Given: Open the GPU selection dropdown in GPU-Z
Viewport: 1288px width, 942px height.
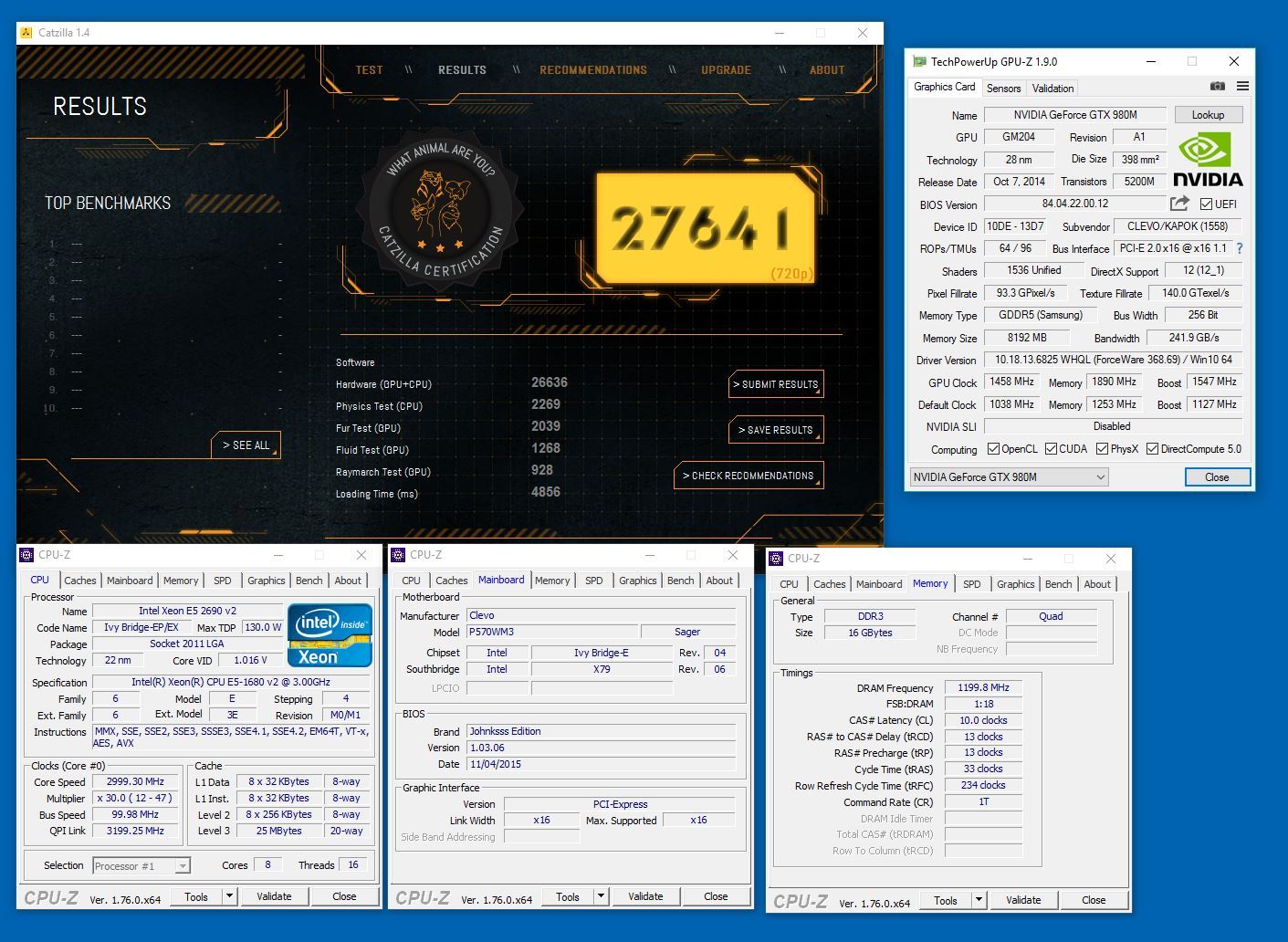Looking at the screenshot, I should 1009,476.
